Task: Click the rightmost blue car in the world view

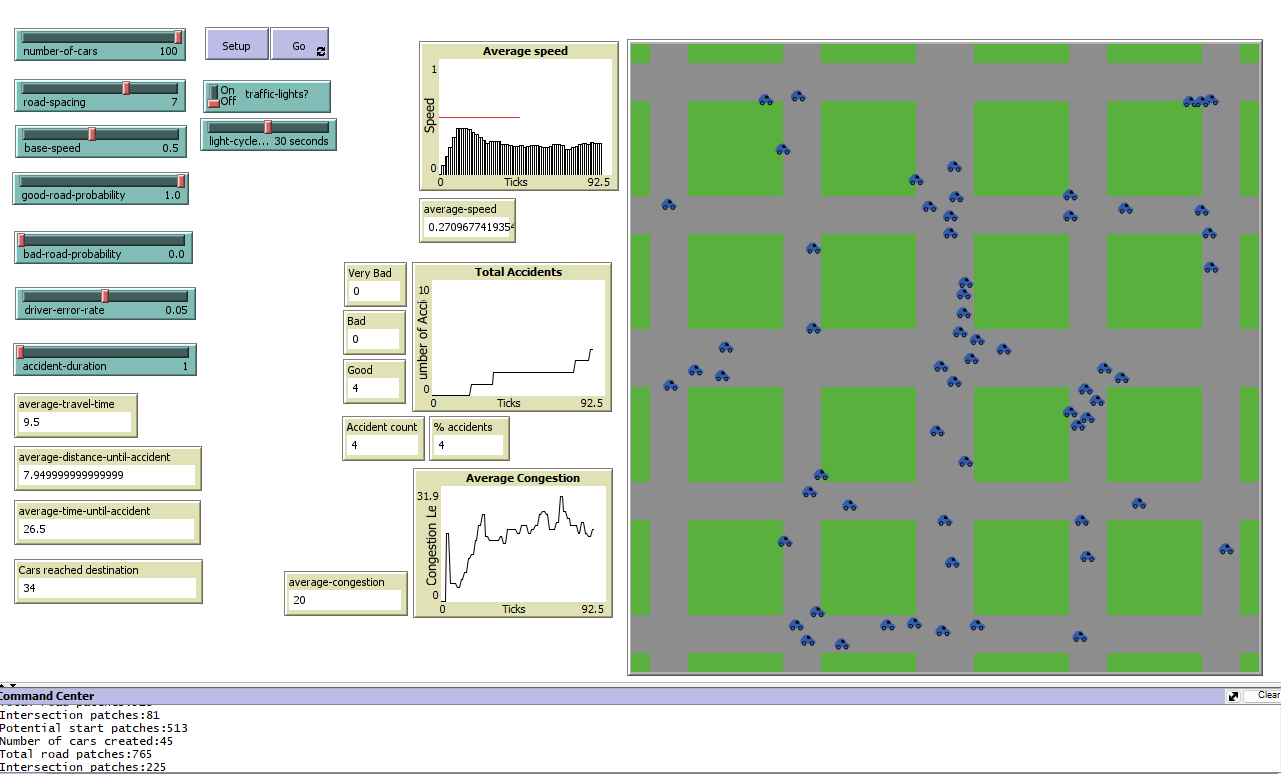Action: pos(1226,549)
